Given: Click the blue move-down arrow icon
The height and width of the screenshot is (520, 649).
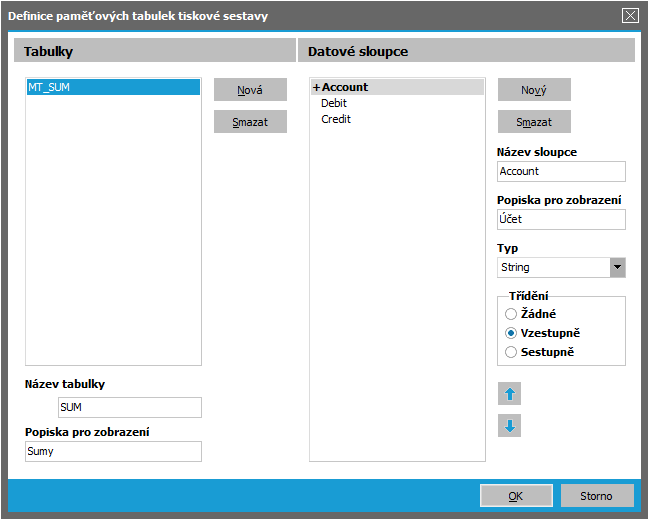Looking at the screenshot, I should tap(510, 426).
